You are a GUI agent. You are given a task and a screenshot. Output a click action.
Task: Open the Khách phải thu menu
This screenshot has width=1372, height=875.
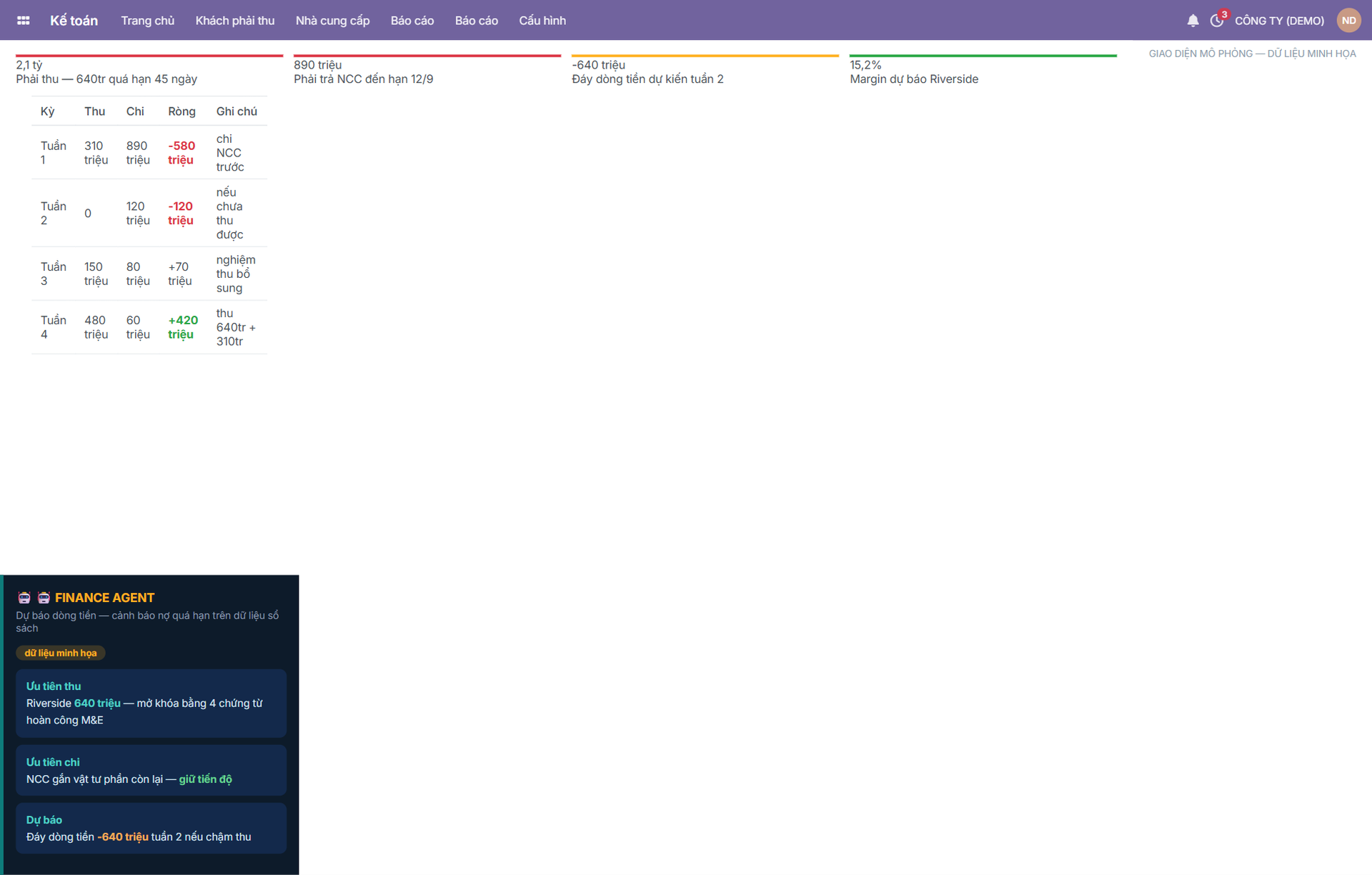[x=235, y=21]
